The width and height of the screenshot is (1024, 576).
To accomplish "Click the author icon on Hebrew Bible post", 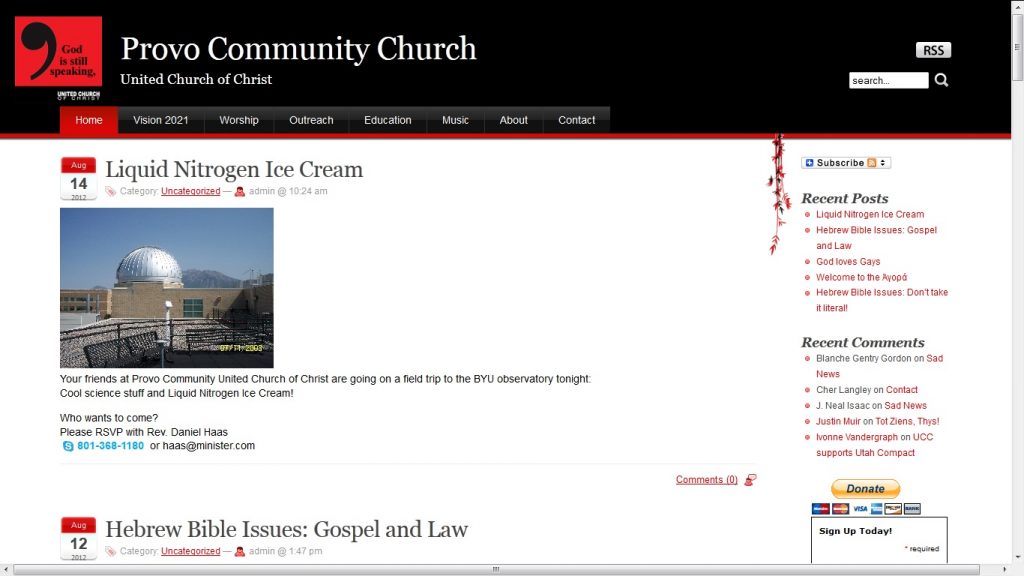I will (240, 551).
